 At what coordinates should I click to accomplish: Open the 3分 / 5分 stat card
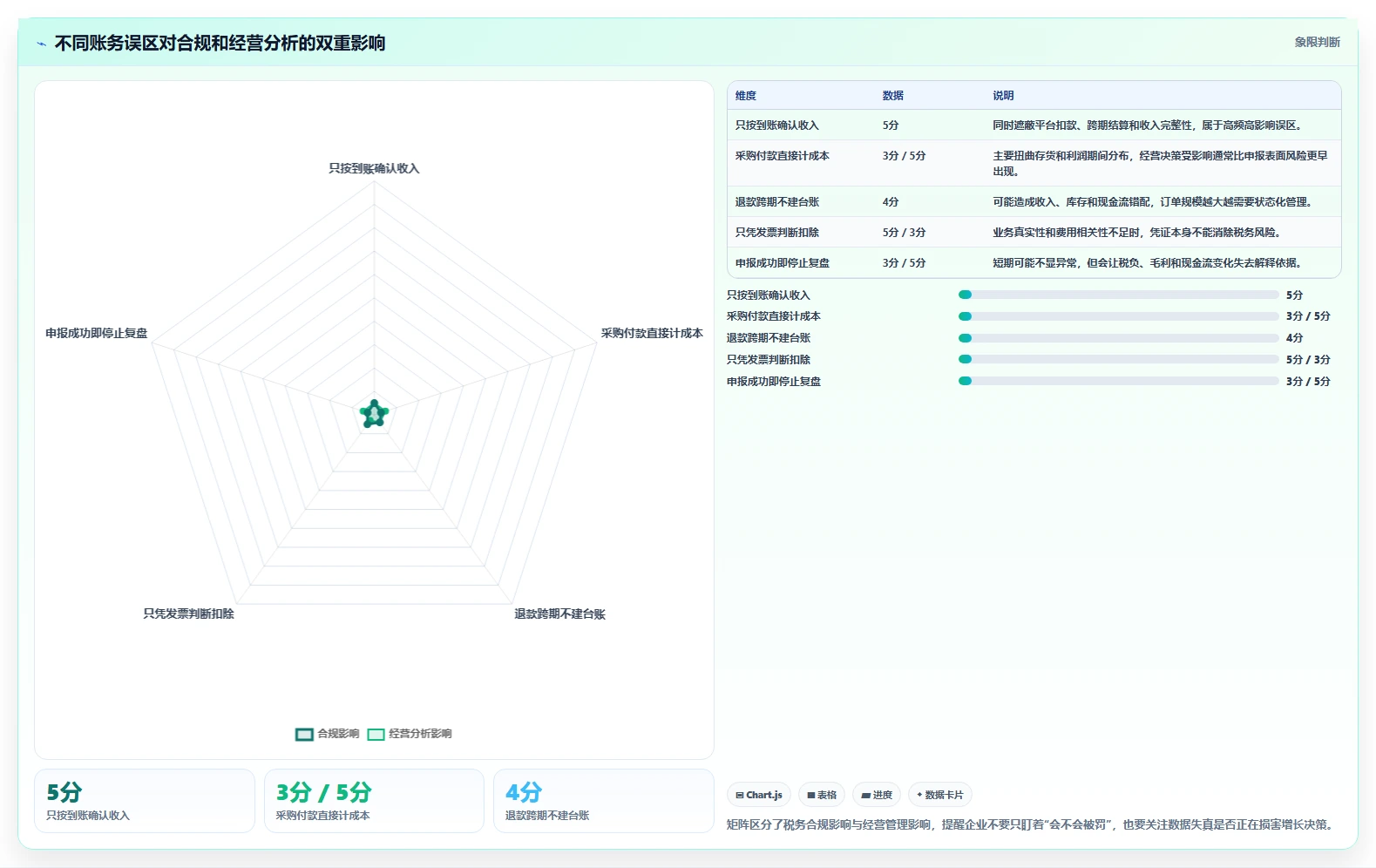pyautogui.click(x=374, y=801)
